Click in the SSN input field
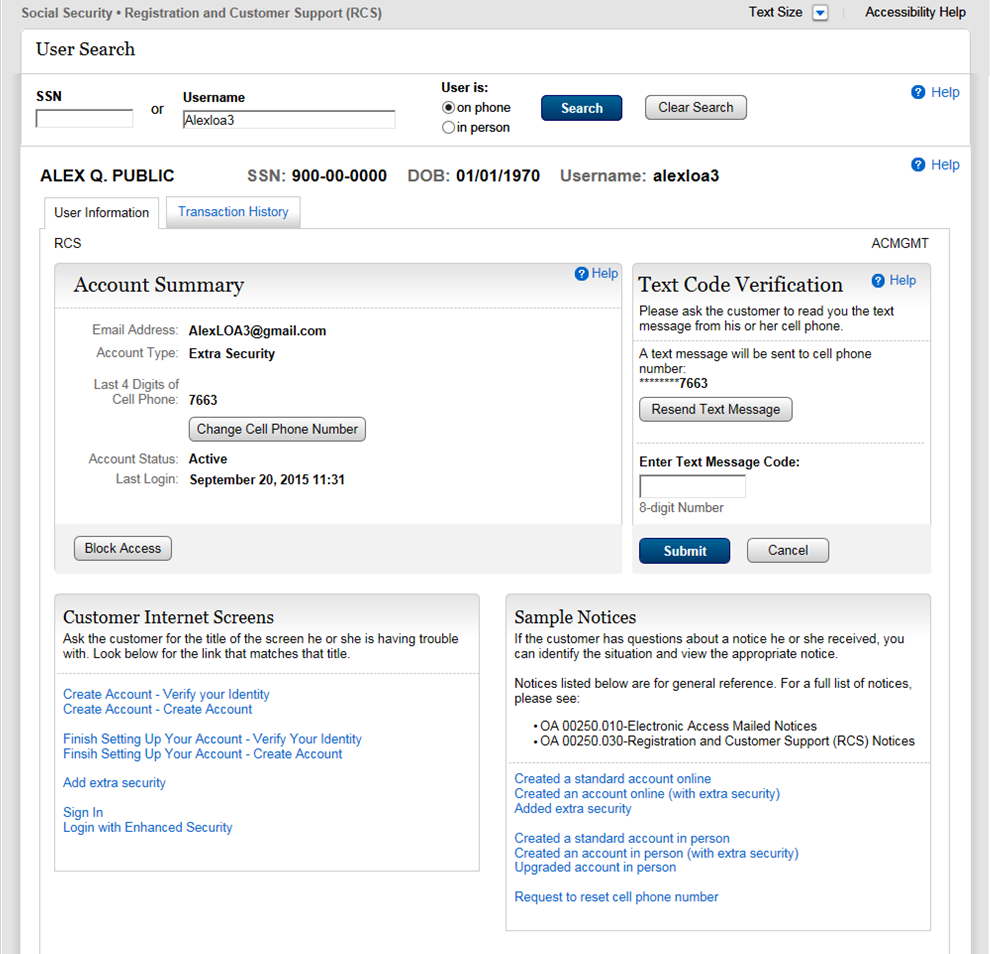 pyautogui.click(x=84, y=119)
